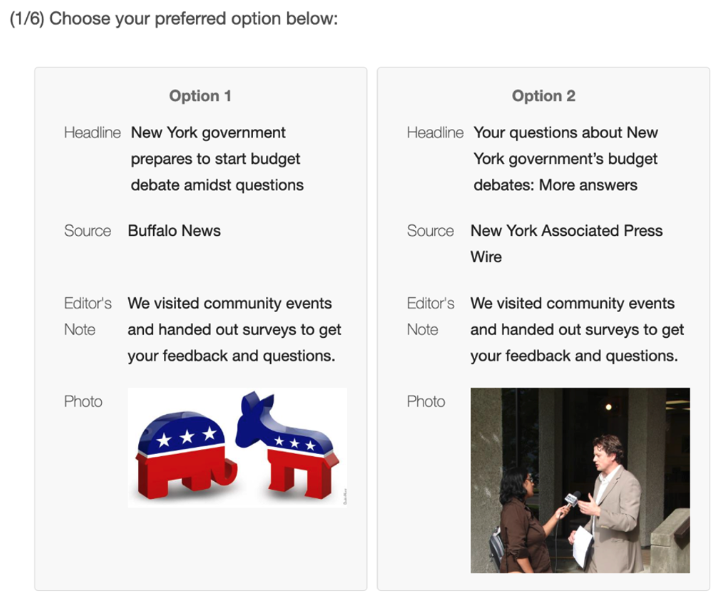Click the Republican elephant icon
Screen dimensions: 716x598
click(x=185, y=454)
